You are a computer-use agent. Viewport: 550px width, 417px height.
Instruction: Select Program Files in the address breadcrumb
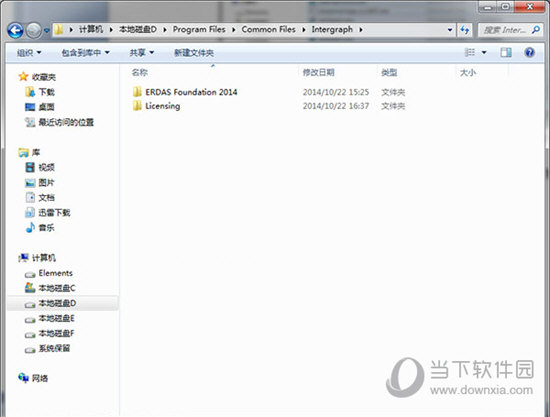(x=199, y=29)
